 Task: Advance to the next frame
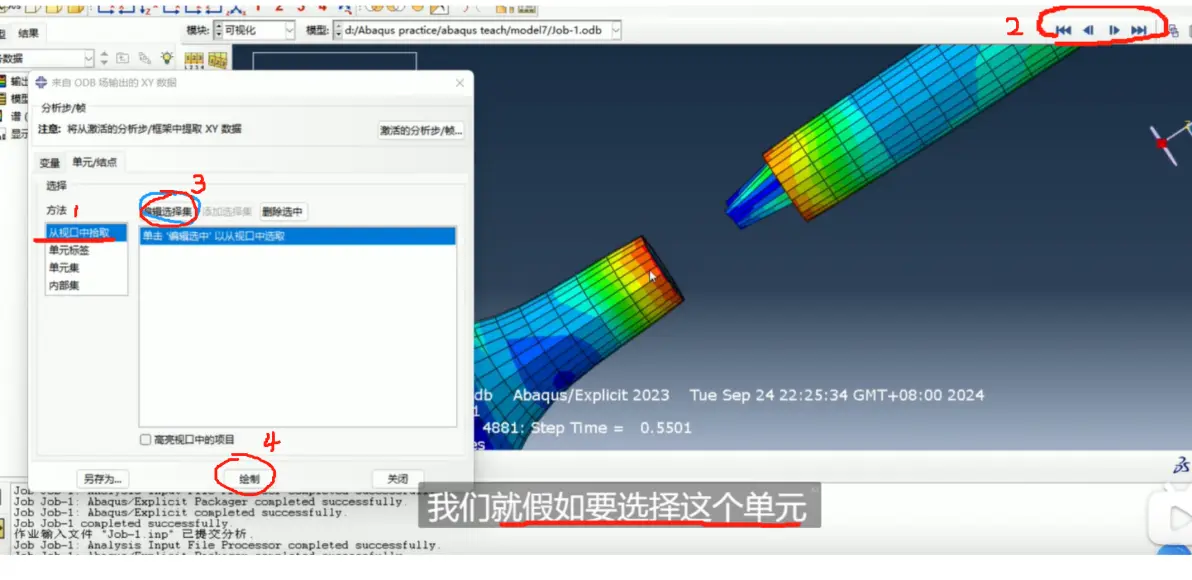tap(1114, 30)
